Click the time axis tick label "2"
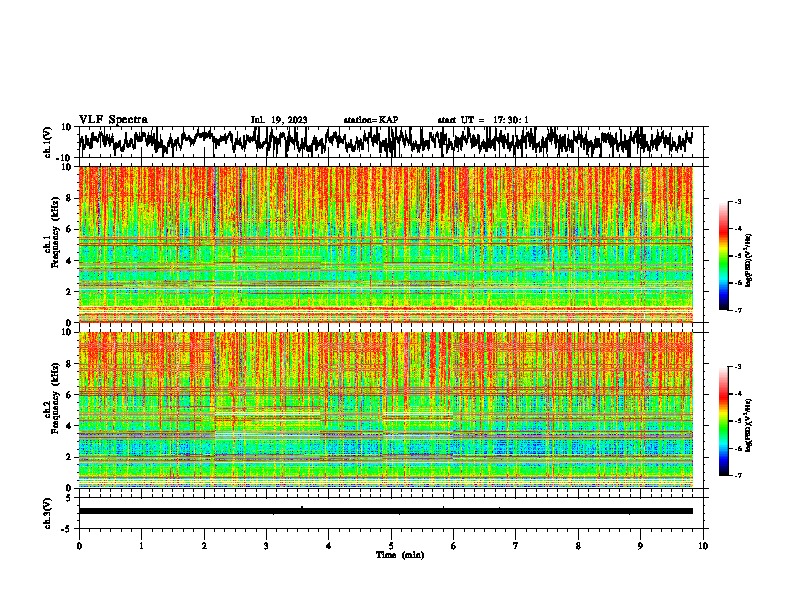Screen dimensions: 792x612 pos(204,546)
